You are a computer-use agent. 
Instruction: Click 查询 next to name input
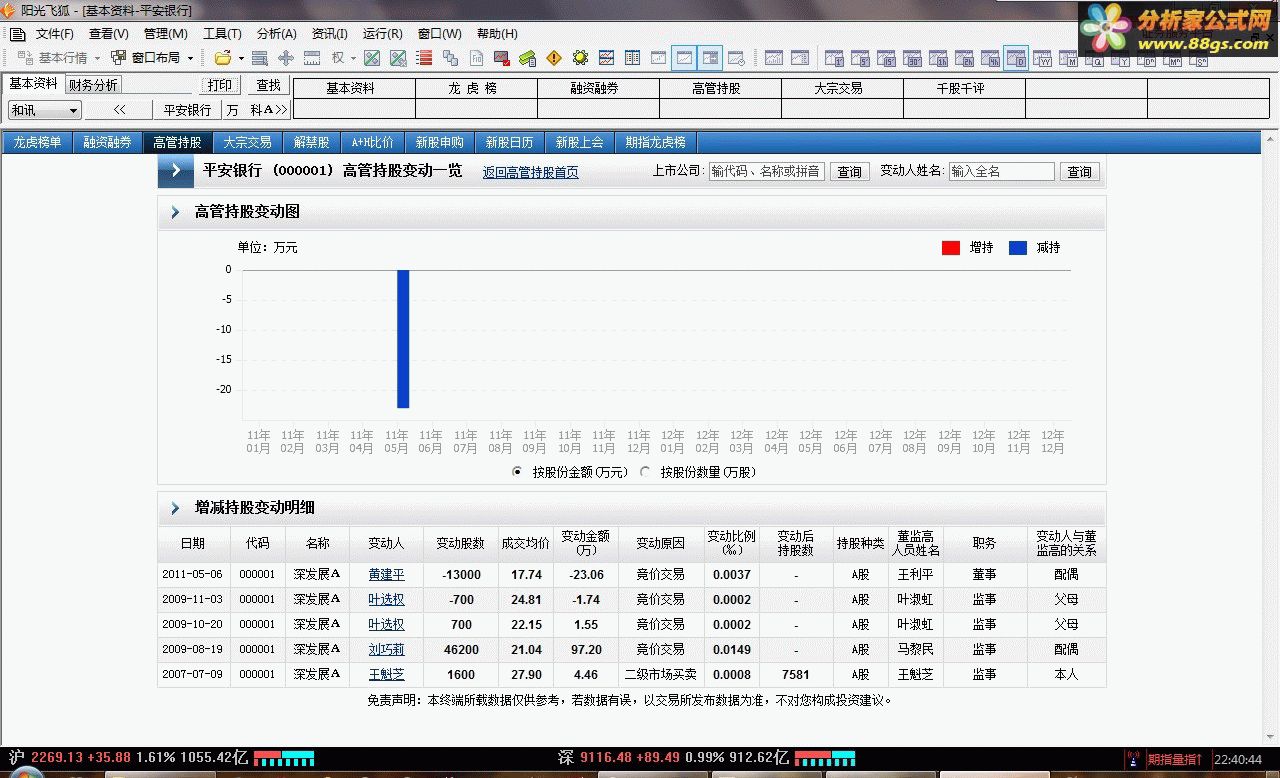[x=1080, y=172]
